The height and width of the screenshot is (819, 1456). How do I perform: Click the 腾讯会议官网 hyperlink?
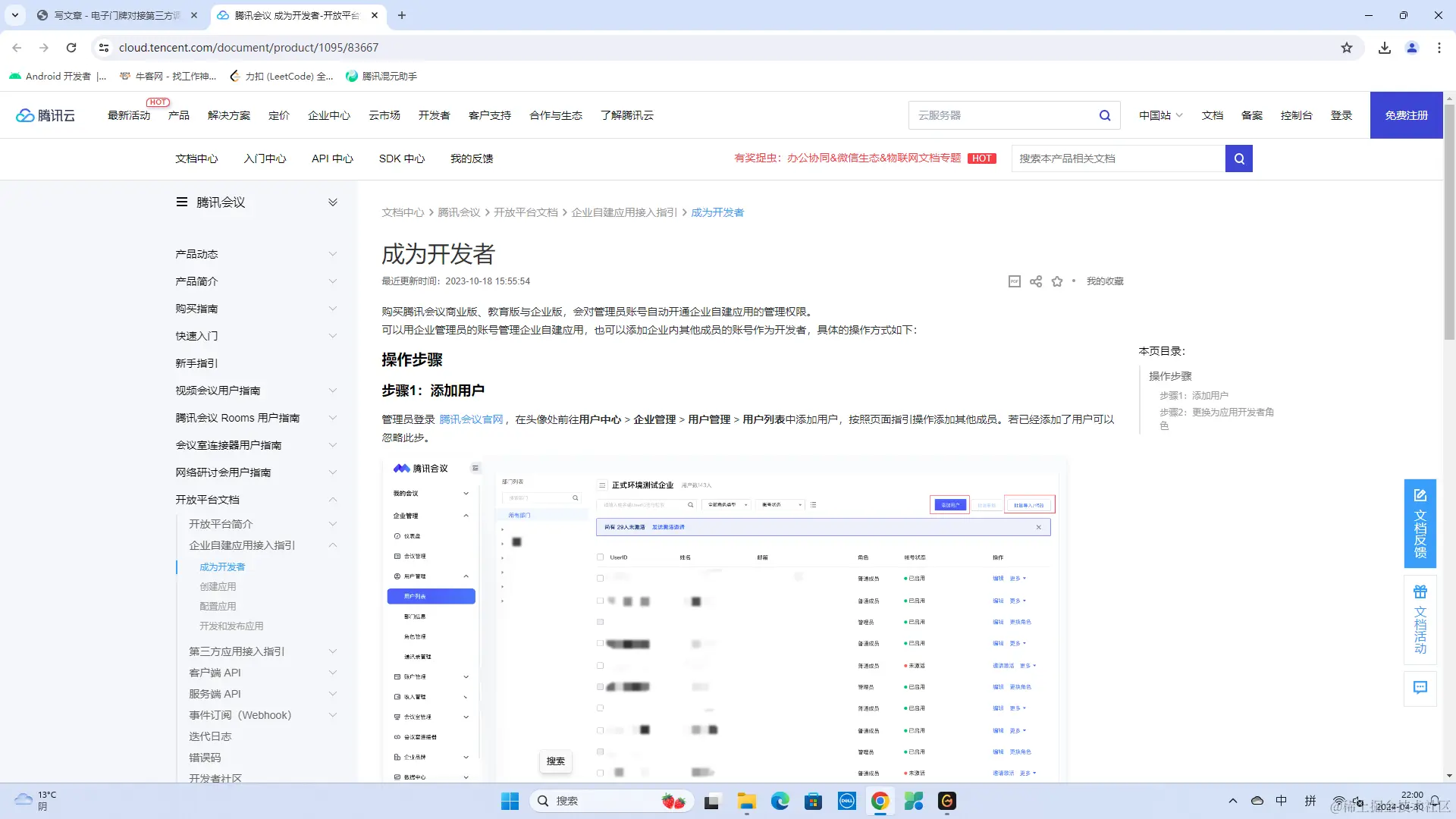coord(471,419)
